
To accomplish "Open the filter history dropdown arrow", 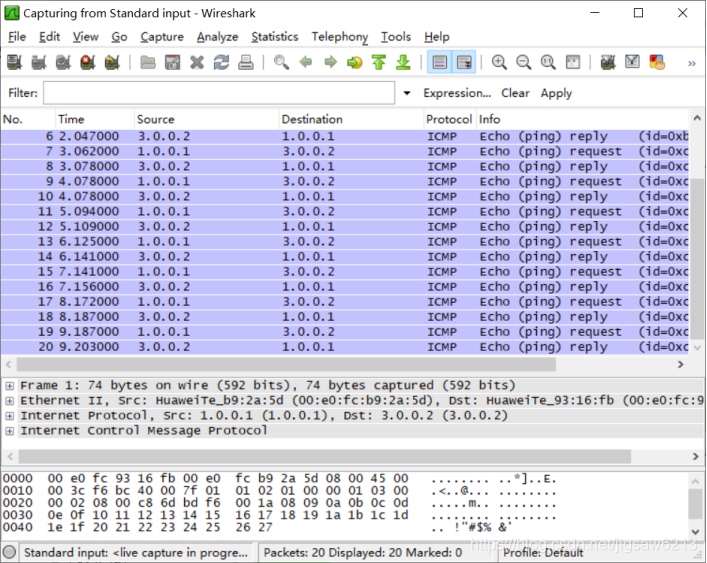I will (x=407, y=93).
